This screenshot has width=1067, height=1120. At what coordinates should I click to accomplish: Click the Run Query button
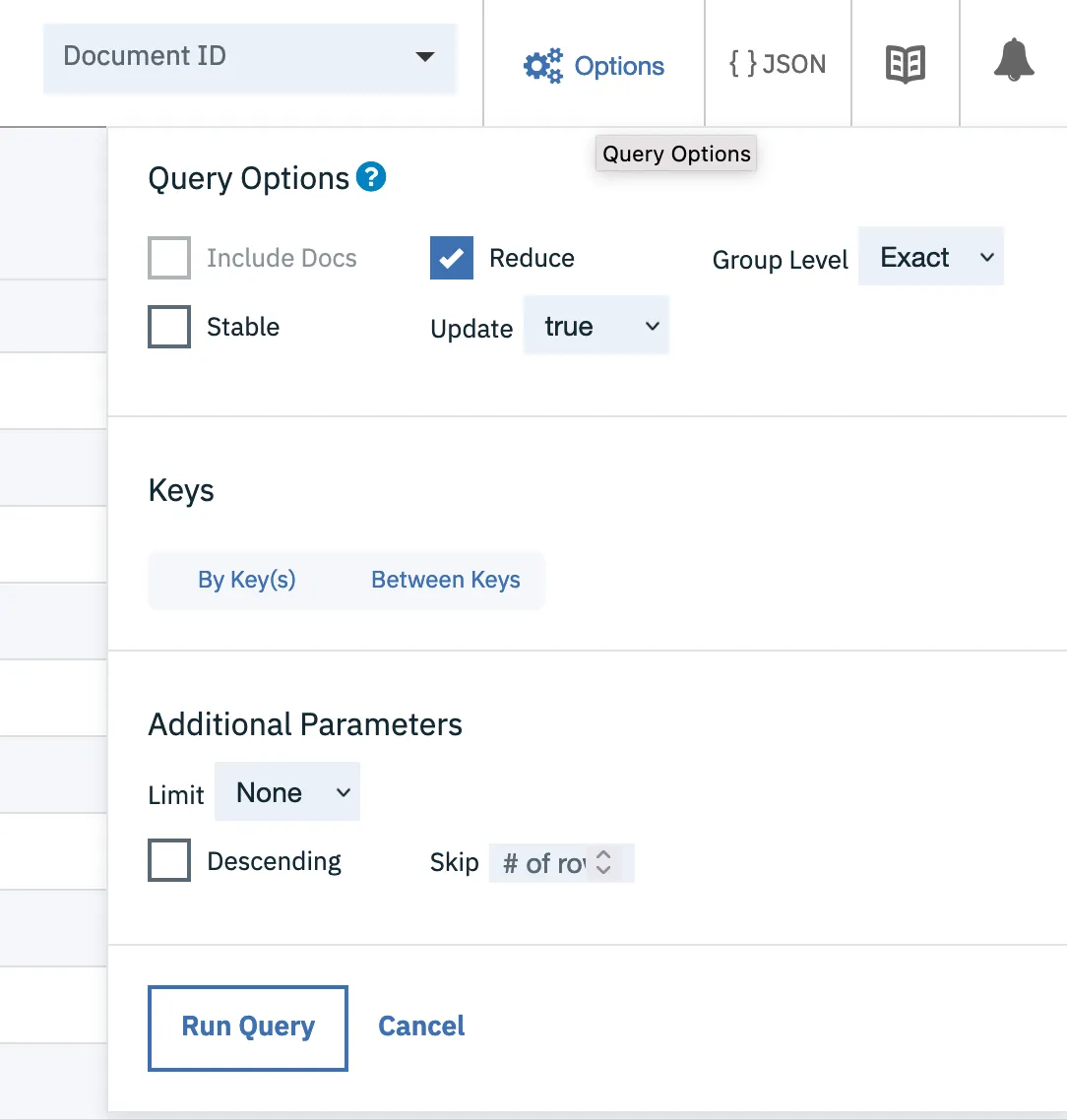[248, 1027]
